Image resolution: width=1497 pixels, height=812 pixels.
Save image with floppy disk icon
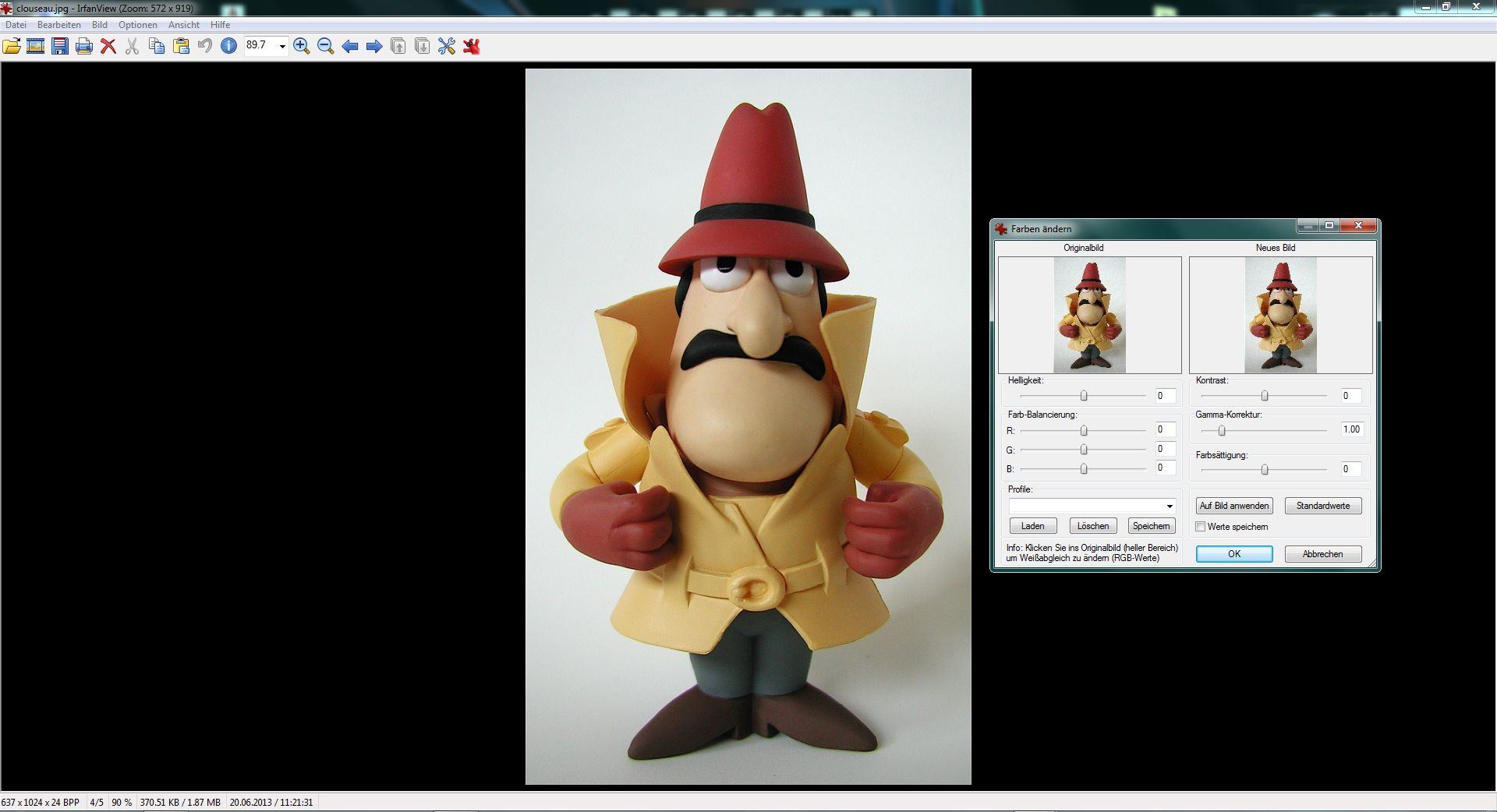60,47
